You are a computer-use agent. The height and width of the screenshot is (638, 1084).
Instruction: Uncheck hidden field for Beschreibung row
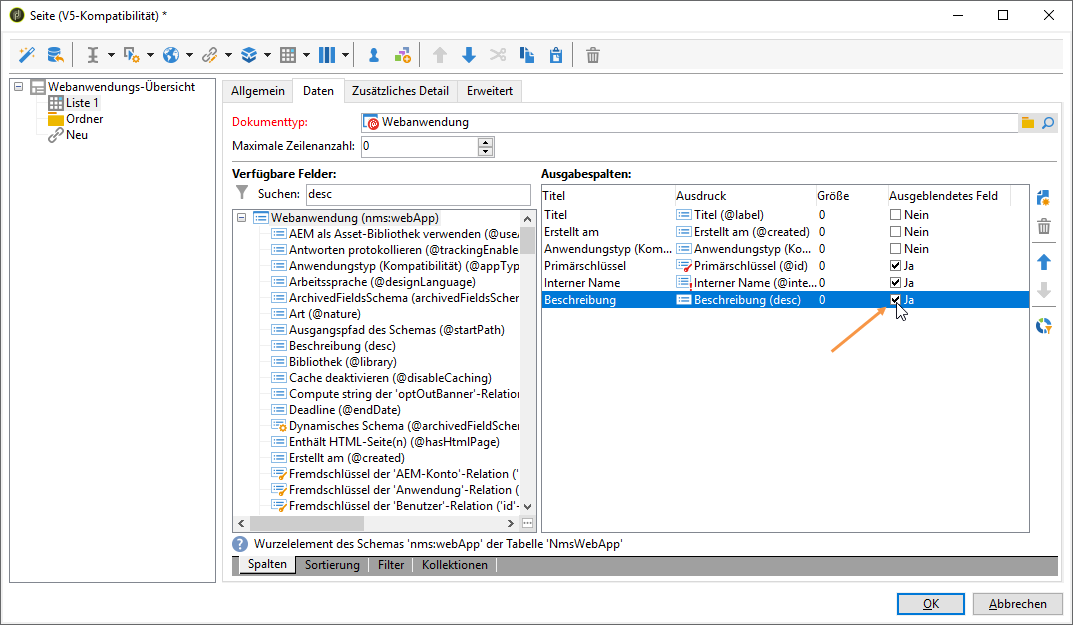click(895, 299)
